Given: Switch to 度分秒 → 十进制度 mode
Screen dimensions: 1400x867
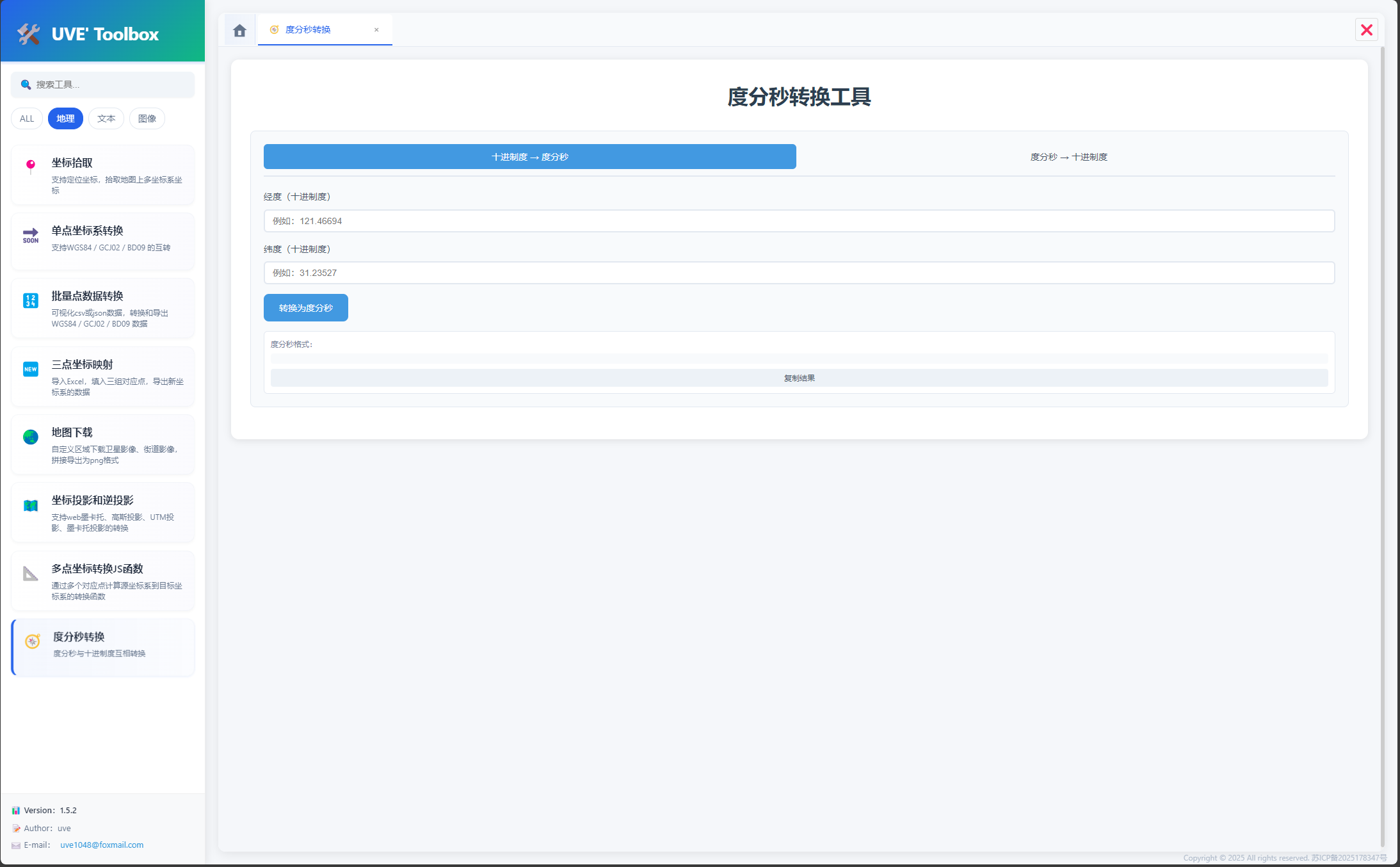Looking at the screenshot, I should [x=1068, y=157].
